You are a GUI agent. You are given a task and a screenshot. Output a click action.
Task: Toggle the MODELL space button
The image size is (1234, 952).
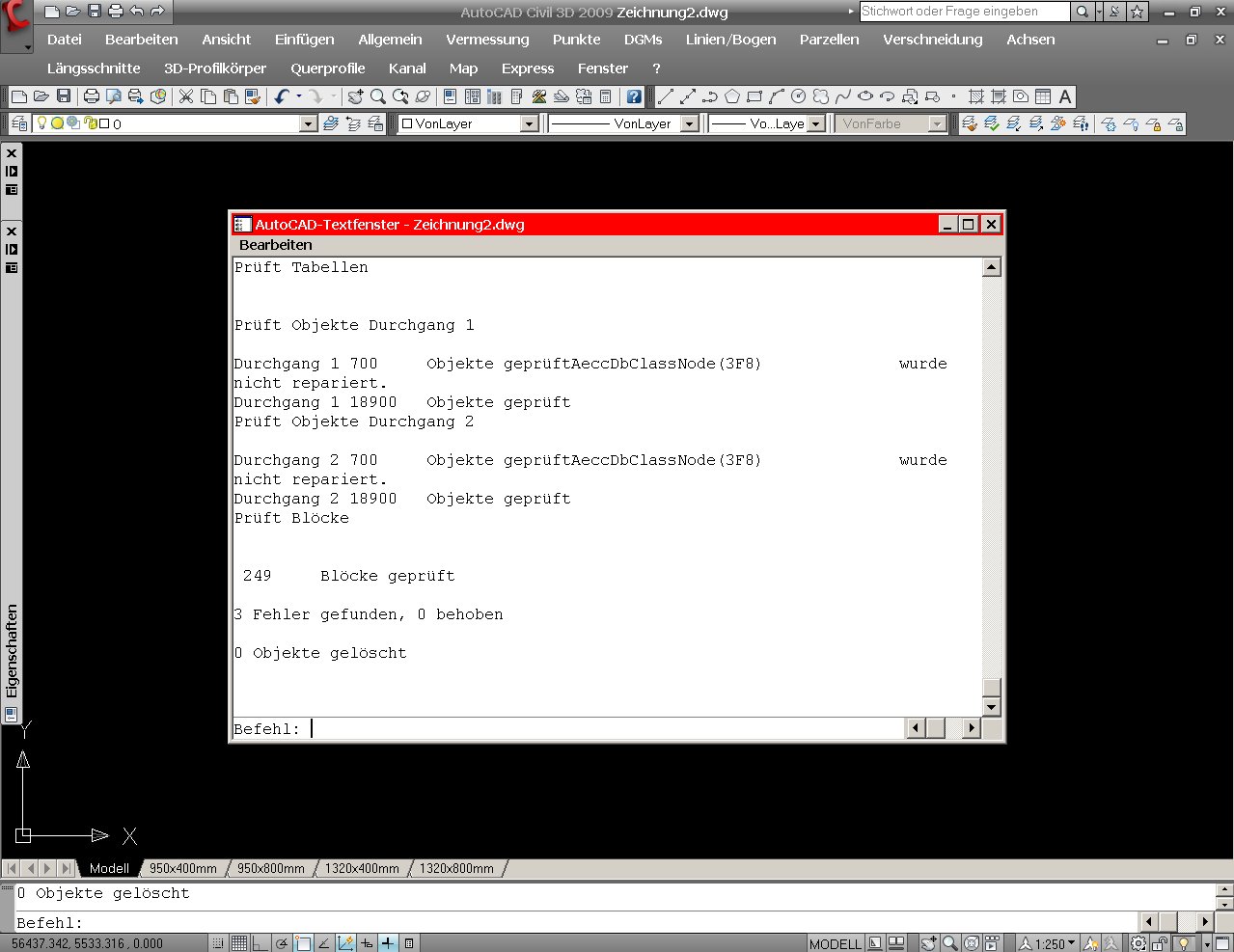836,943
